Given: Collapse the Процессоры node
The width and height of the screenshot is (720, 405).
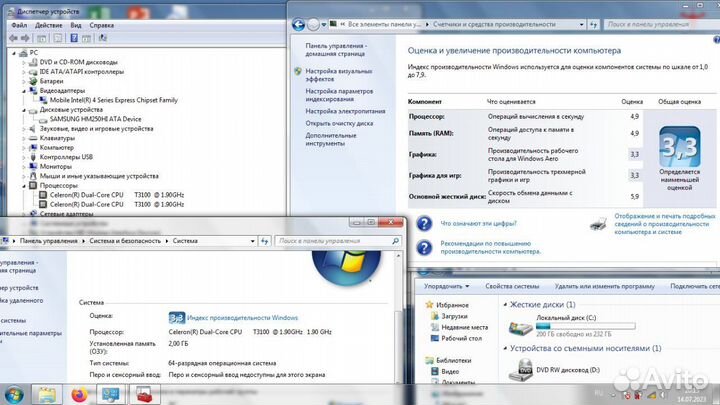Looking at the screenshot, I should (24, 186).
